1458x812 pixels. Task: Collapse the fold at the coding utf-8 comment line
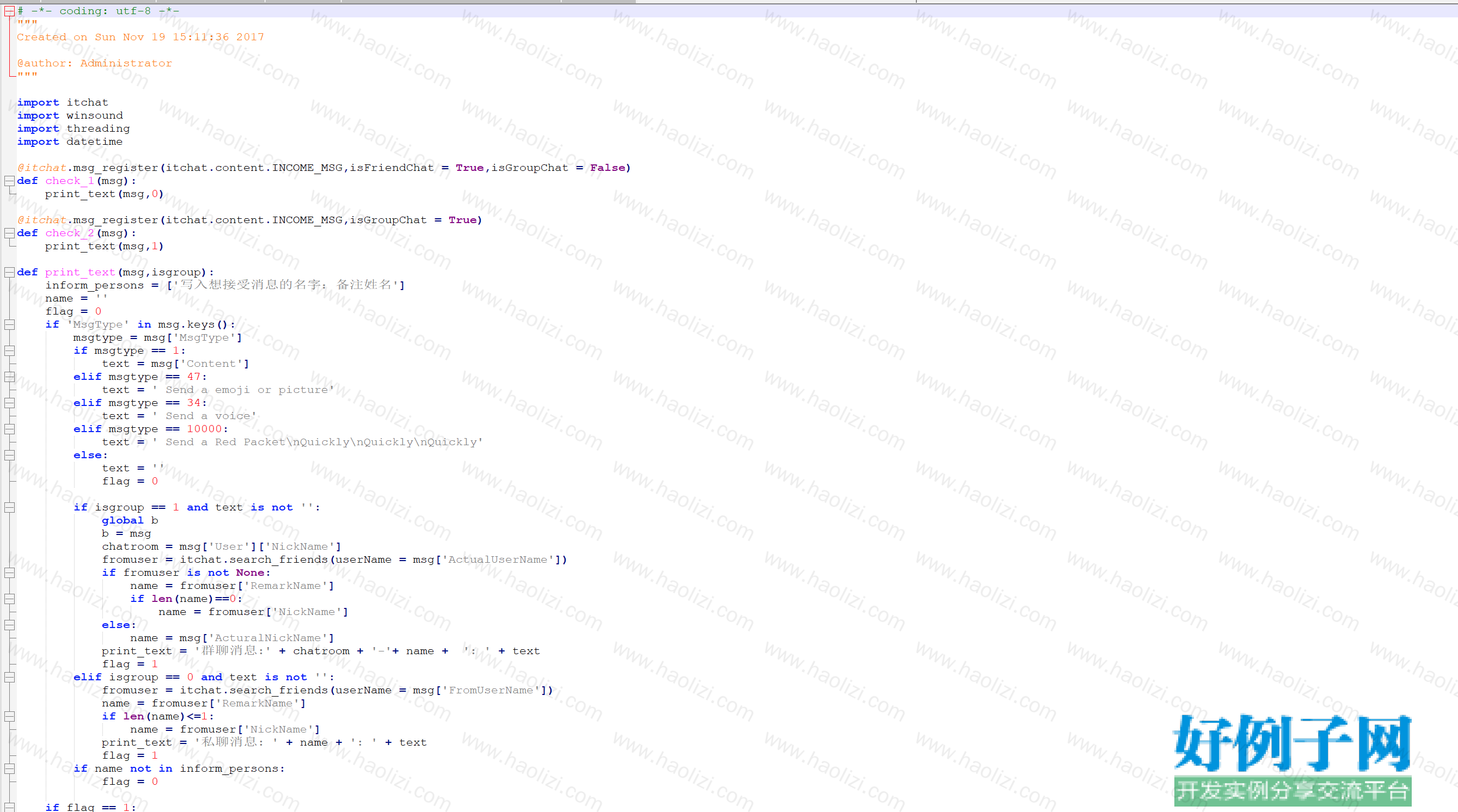(x=9, y=11)
